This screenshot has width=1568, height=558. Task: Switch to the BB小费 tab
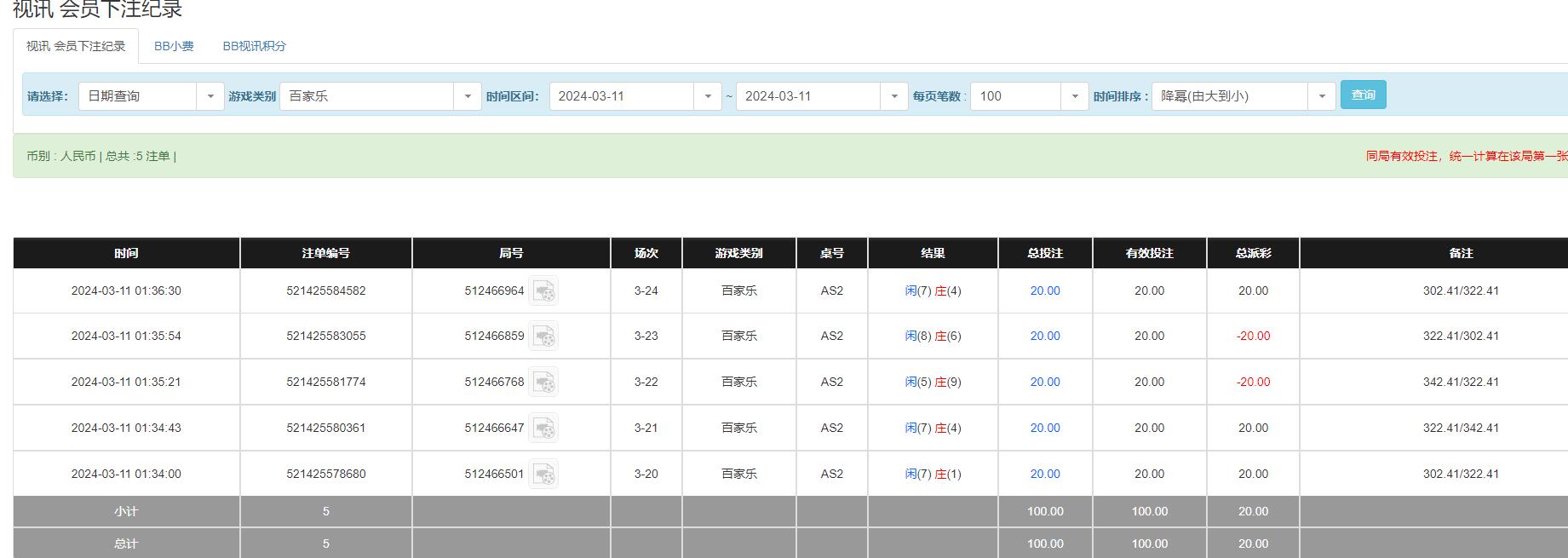[x=174, y=46]
